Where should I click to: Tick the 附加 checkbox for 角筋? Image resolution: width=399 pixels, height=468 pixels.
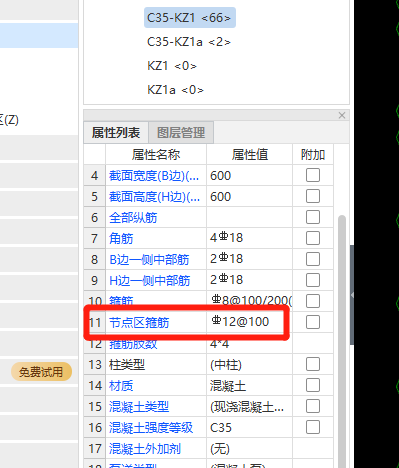(313, 238)
